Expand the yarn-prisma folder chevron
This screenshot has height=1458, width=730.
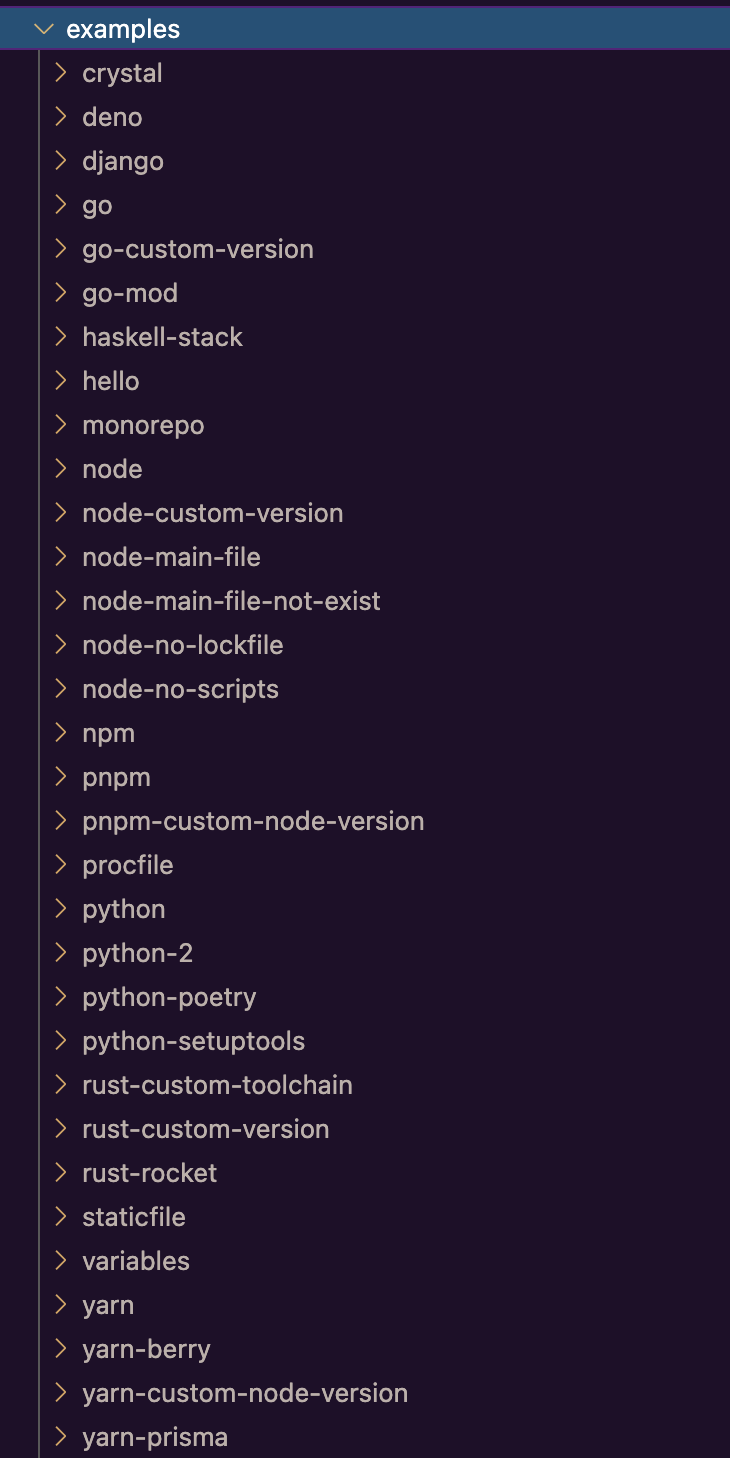[x=60, y=1436]
